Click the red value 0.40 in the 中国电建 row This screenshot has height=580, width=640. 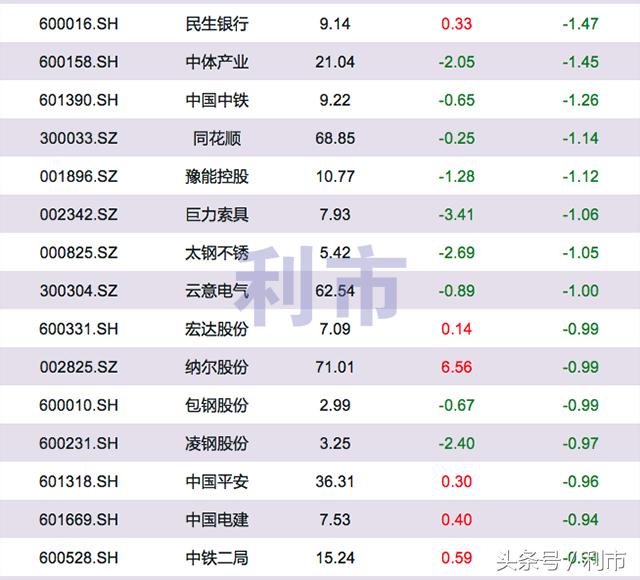point(457,520)
